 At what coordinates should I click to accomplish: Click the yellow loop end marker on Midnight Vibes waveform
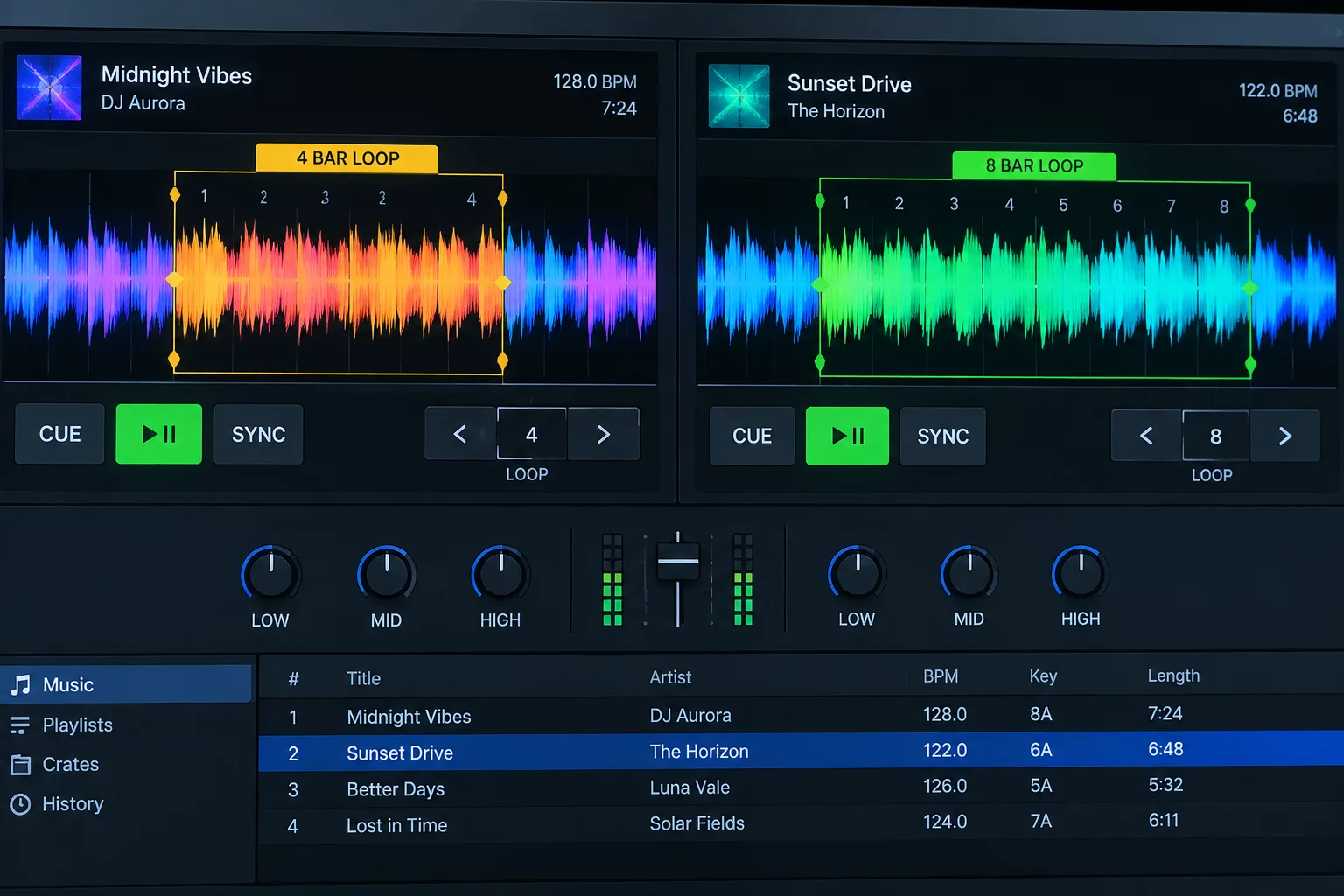click(503, 283)
